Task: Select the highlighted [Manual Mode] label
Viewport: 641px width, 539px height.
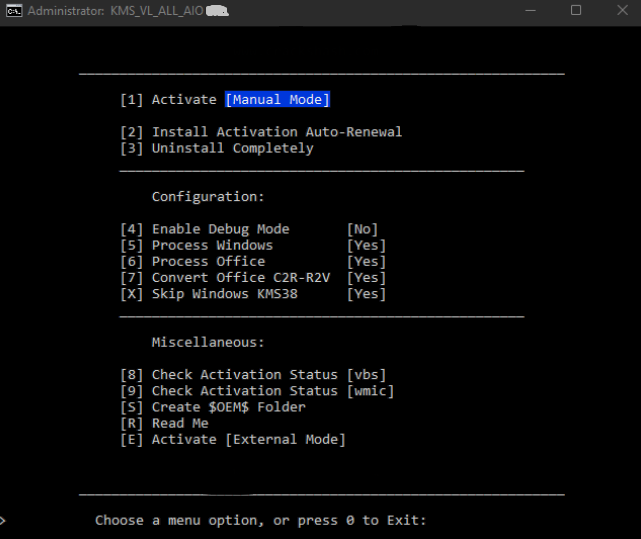Action: tap(277, 100)
